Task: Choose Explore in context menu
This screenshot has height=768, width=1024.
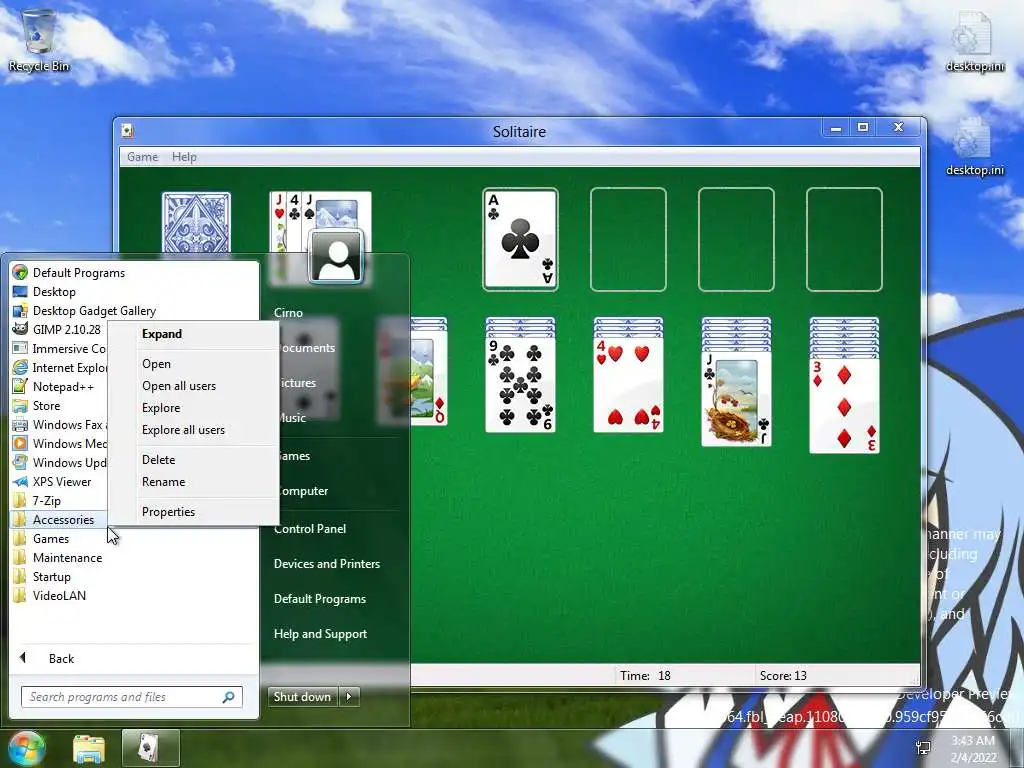Action: [x=193, y=408]
